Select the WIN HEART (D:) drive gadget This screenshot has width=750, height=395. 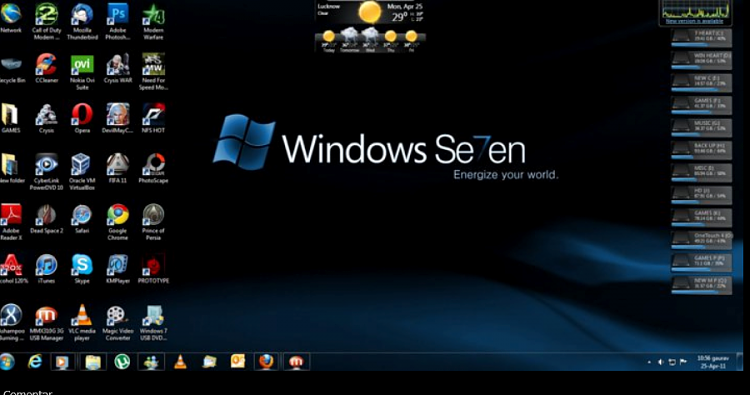(x=701, y=60)
